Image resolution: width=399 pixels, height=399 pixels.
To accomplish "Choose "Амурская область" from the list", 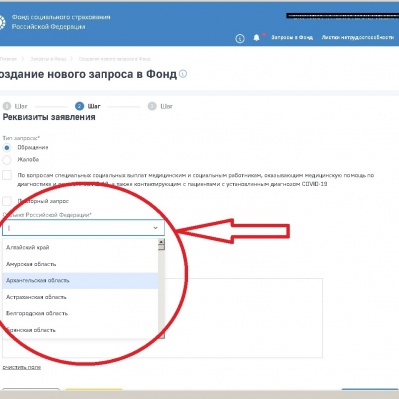I will click(80, 264).
